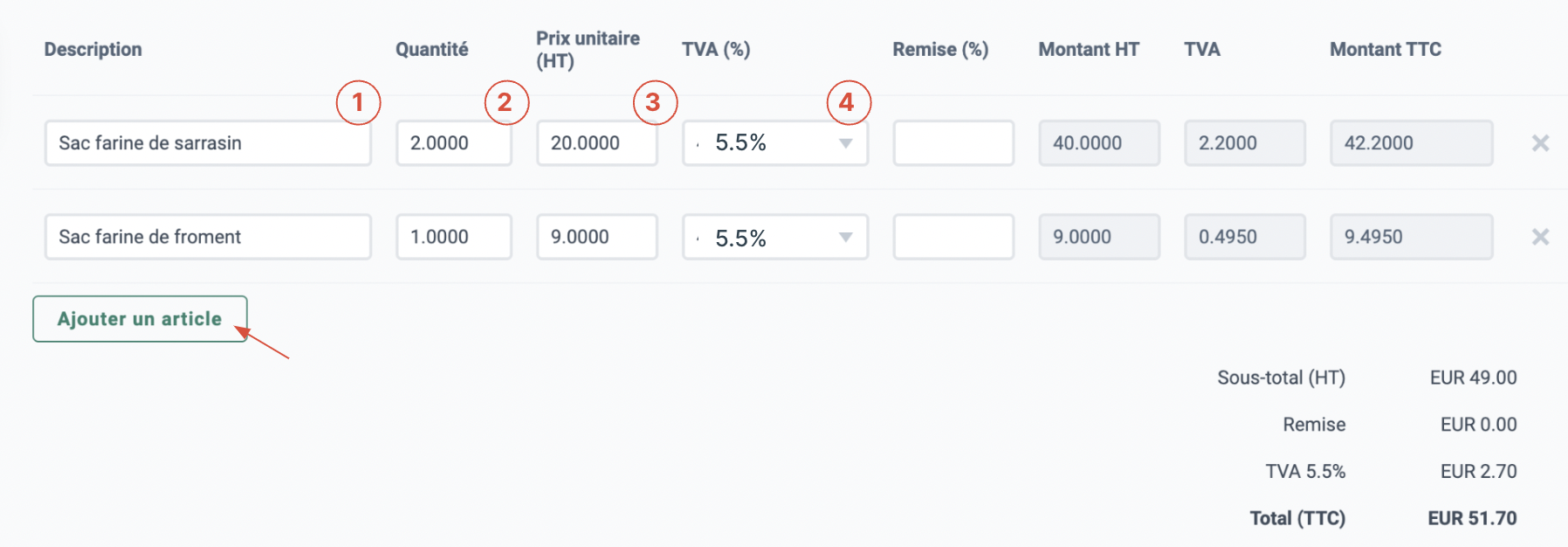
Task: Delete the Sac farine de froment row
Action: pyautogui.click(x=1540, y=237)
